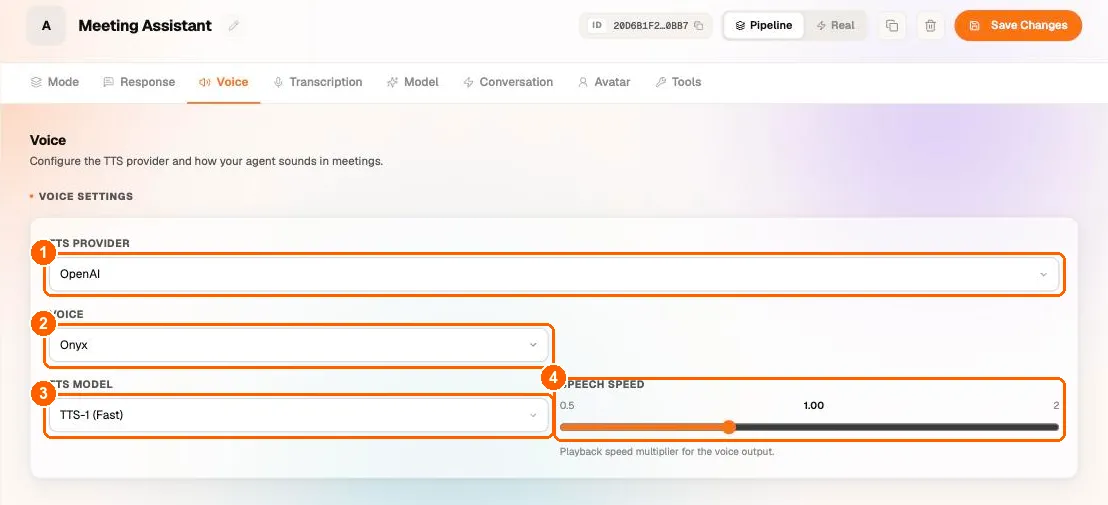Open the TTS Provider dropdown showing OpenAI

(554, 274)
